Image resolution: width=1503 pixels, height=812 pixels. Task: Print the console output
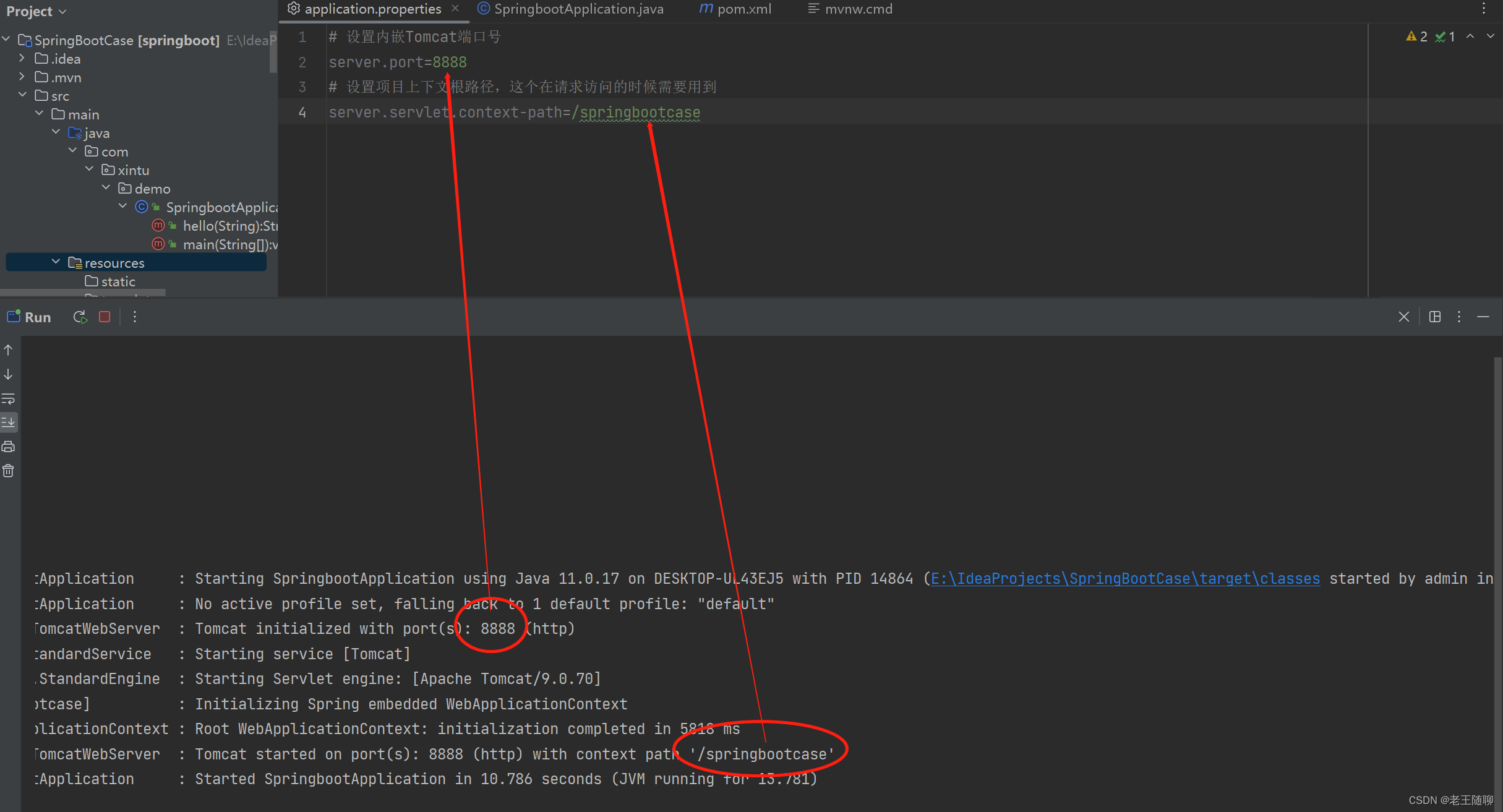[x=9, y=447]
